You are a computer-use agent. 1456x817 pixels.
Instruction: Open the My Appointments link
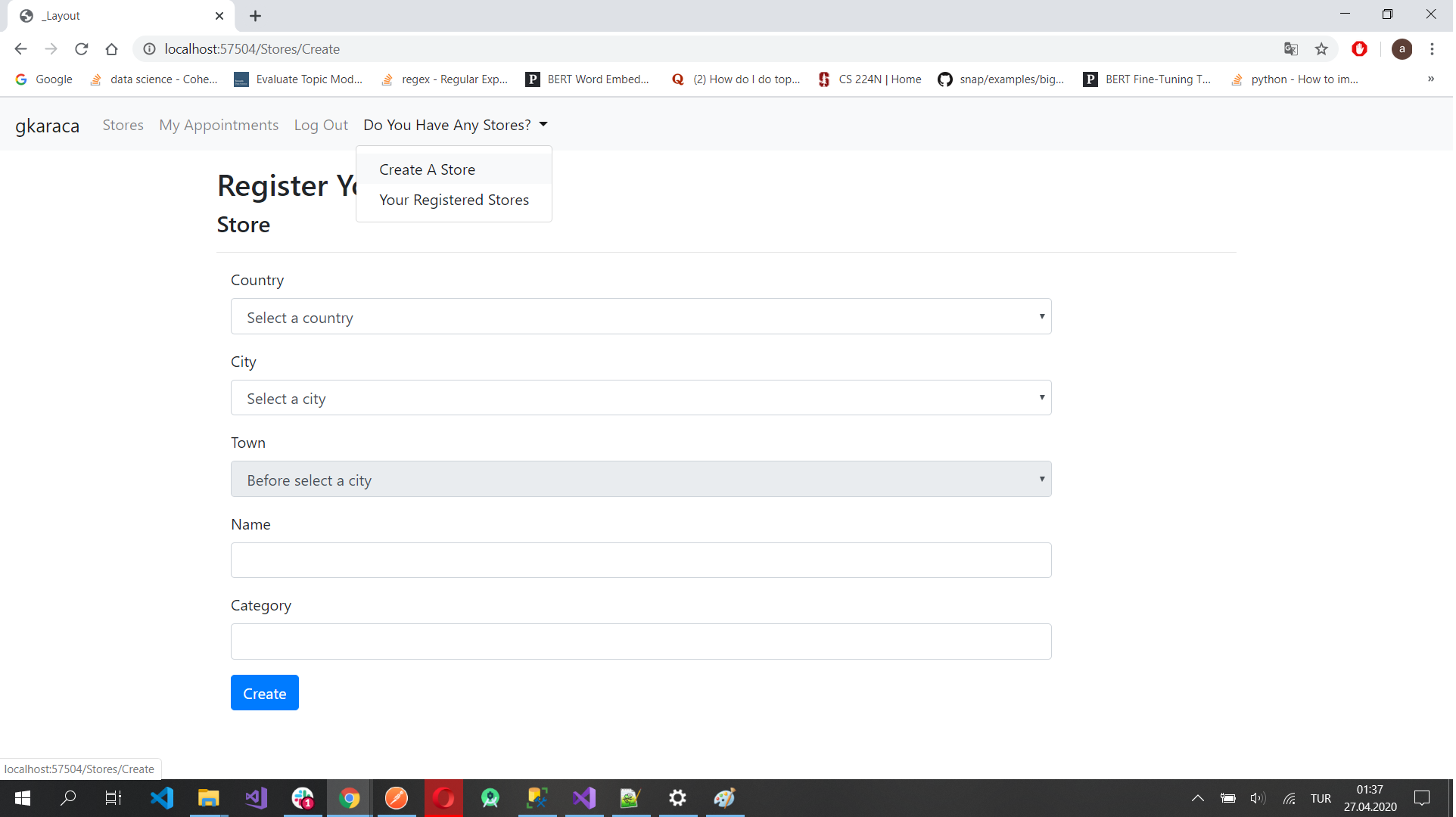coord(219,126)
